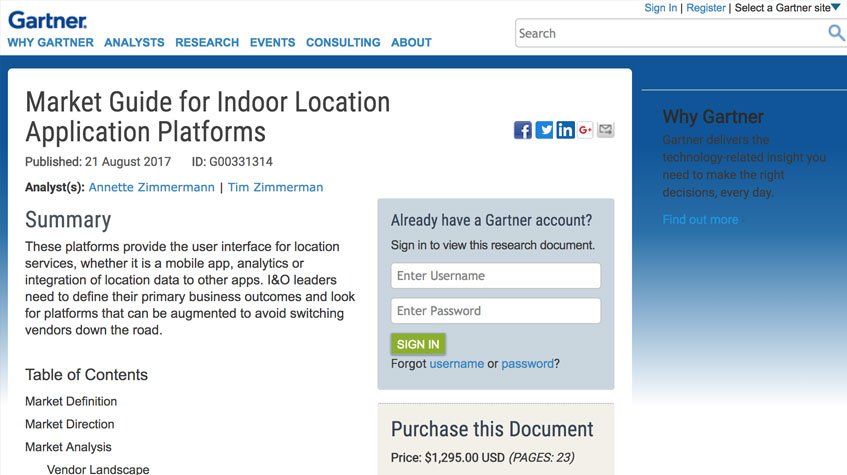The height and width of the screenshot is (475, 847).
Task: Click Price: $1,295.00 USD text
Action: [x=448, y=458]
